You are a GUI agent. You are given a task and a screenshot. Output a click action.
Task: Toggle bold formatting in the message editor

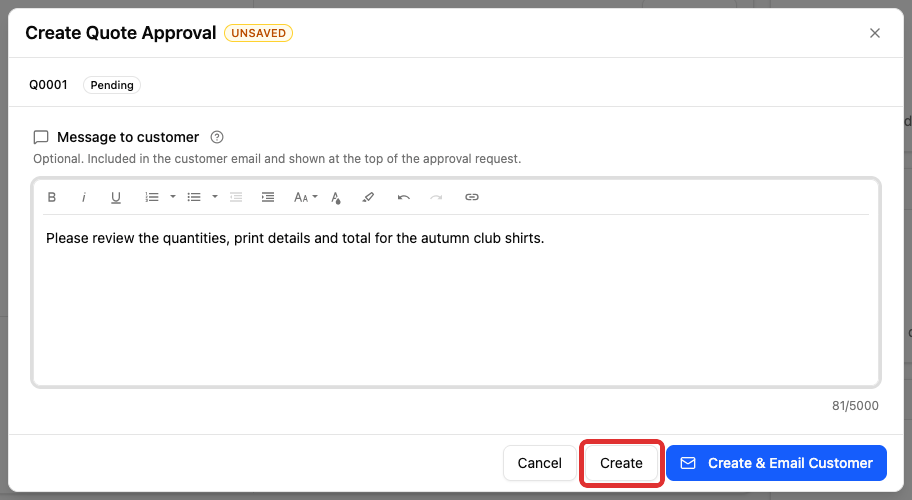click(52, 197)
